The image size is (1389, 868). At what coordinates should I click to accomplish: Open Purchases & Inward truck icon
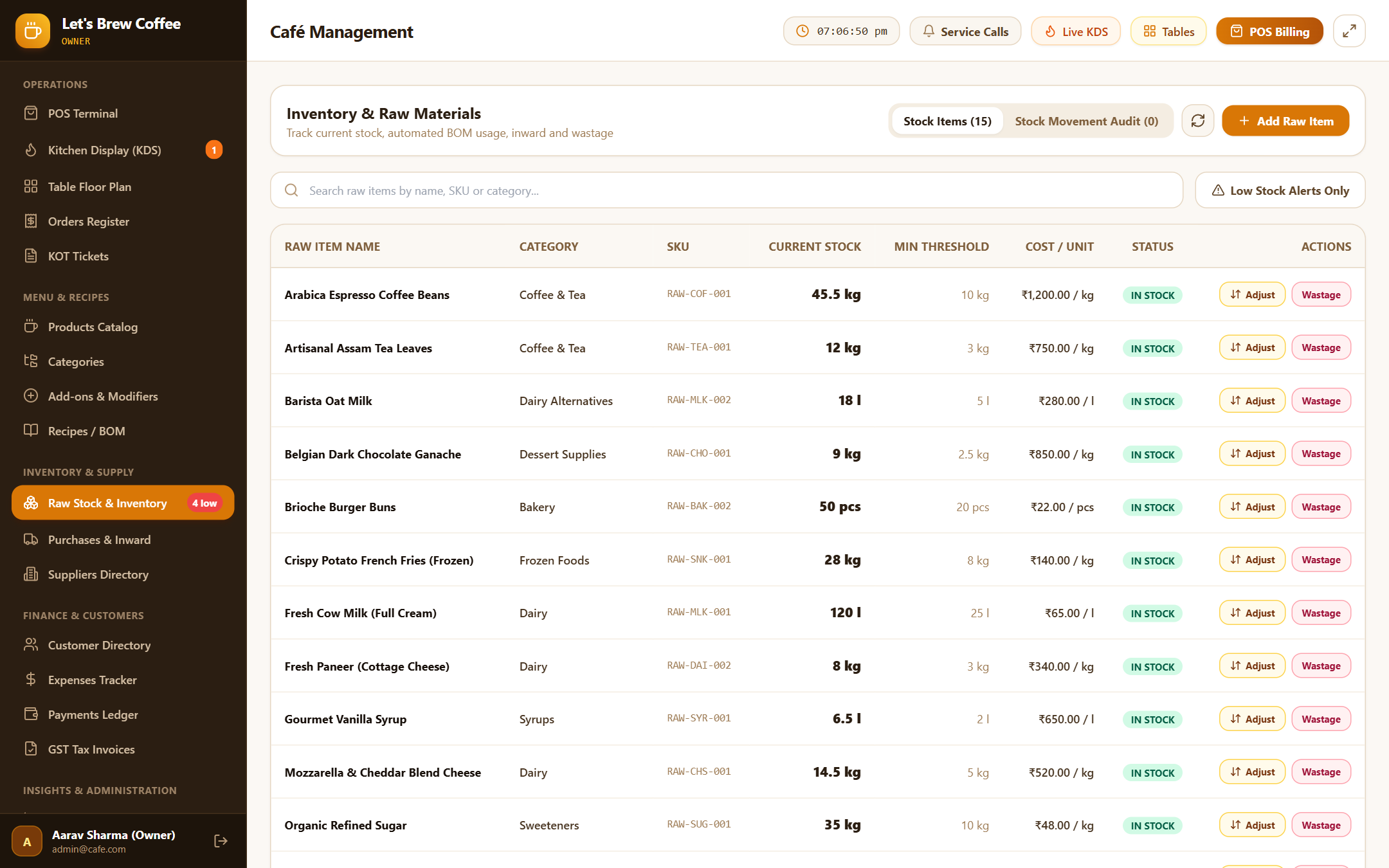point(31,539)
